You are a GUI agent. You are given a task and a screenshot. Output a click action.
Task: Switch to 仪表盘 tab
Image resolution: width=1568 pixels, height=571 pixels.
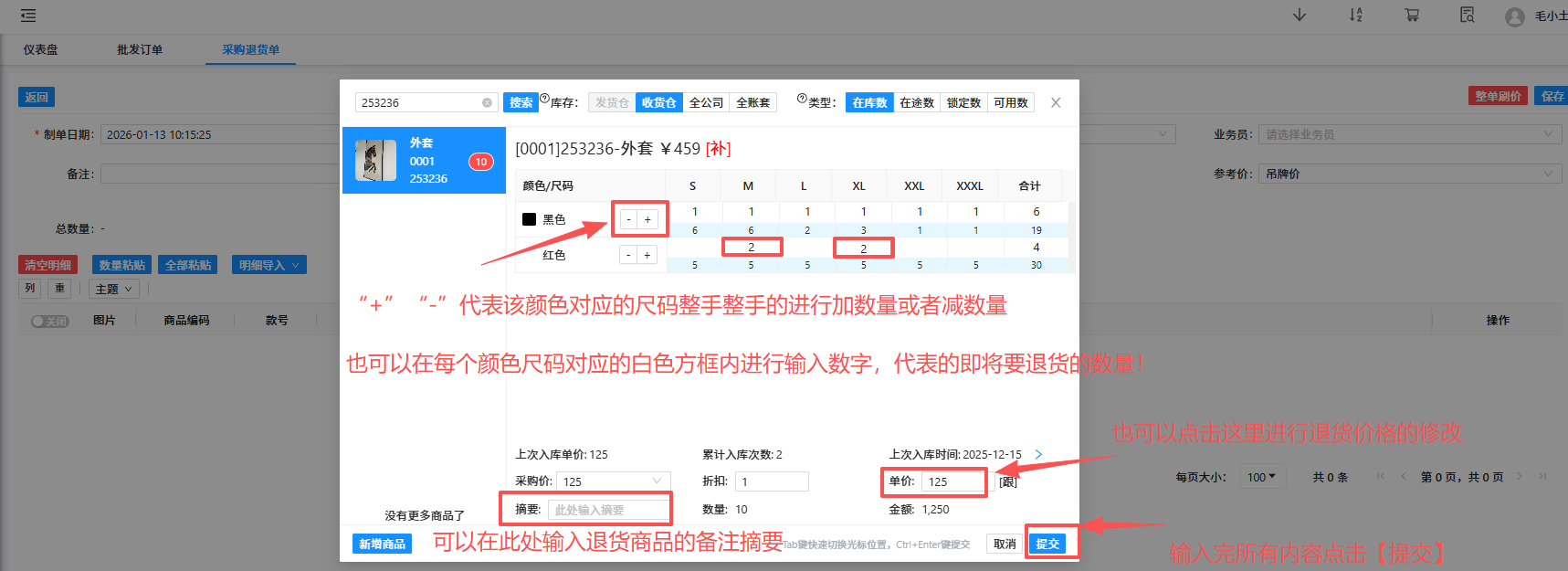(40, 49)
